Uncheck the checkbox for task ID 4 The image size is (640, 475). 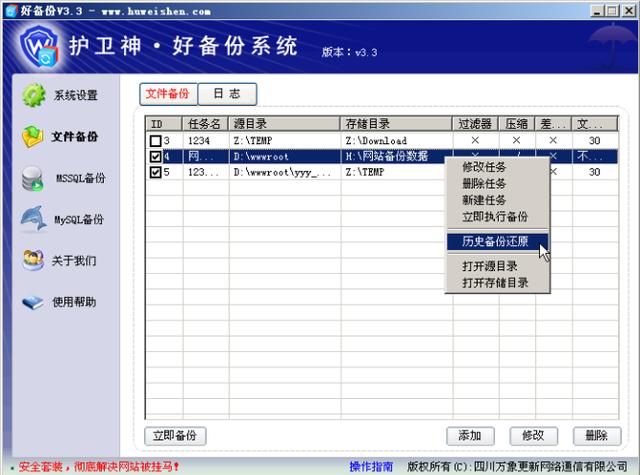point(156,156)
